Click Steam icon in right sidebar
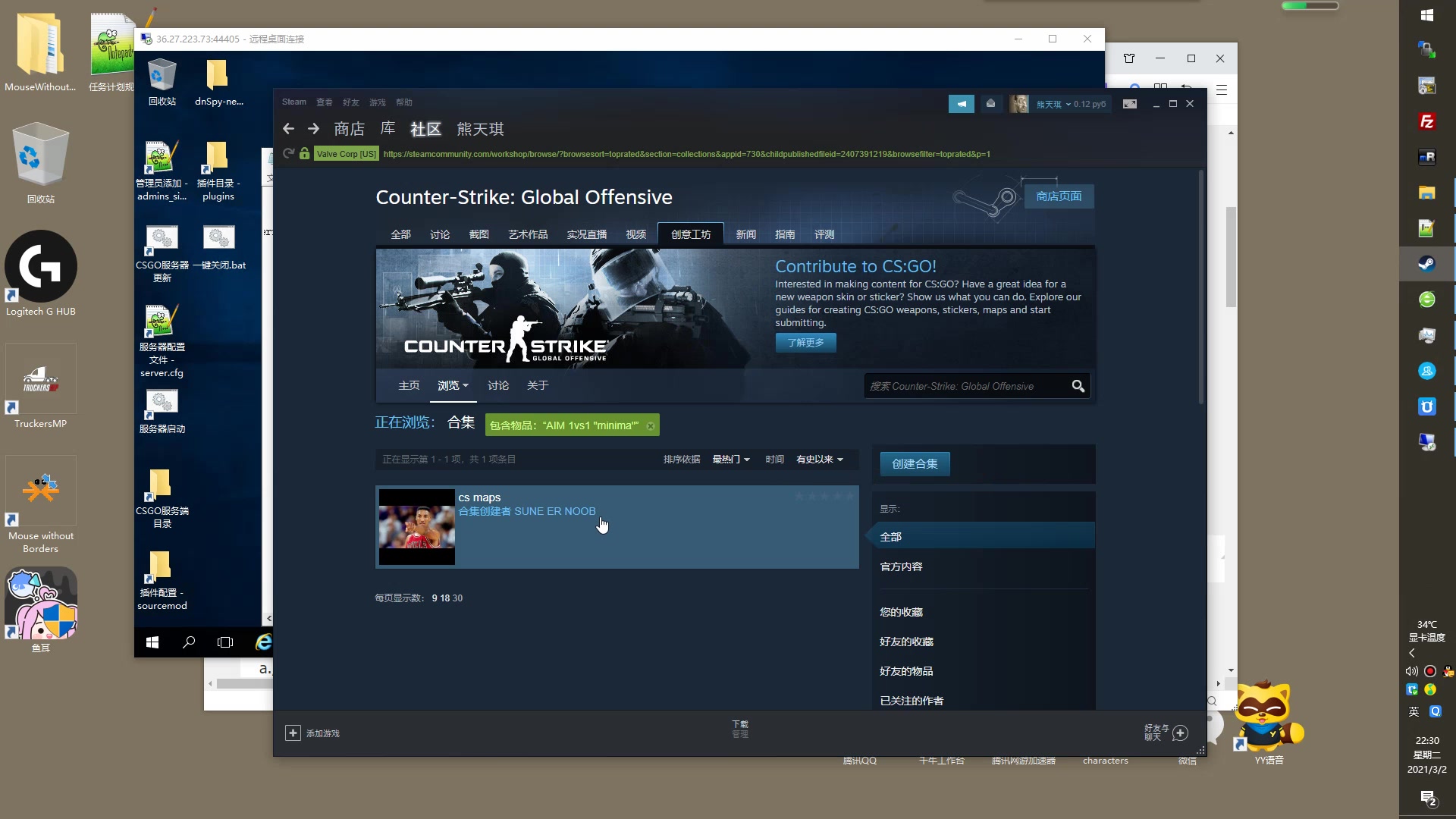The height and width of the screenshot is (819, 1456). 1426,264
